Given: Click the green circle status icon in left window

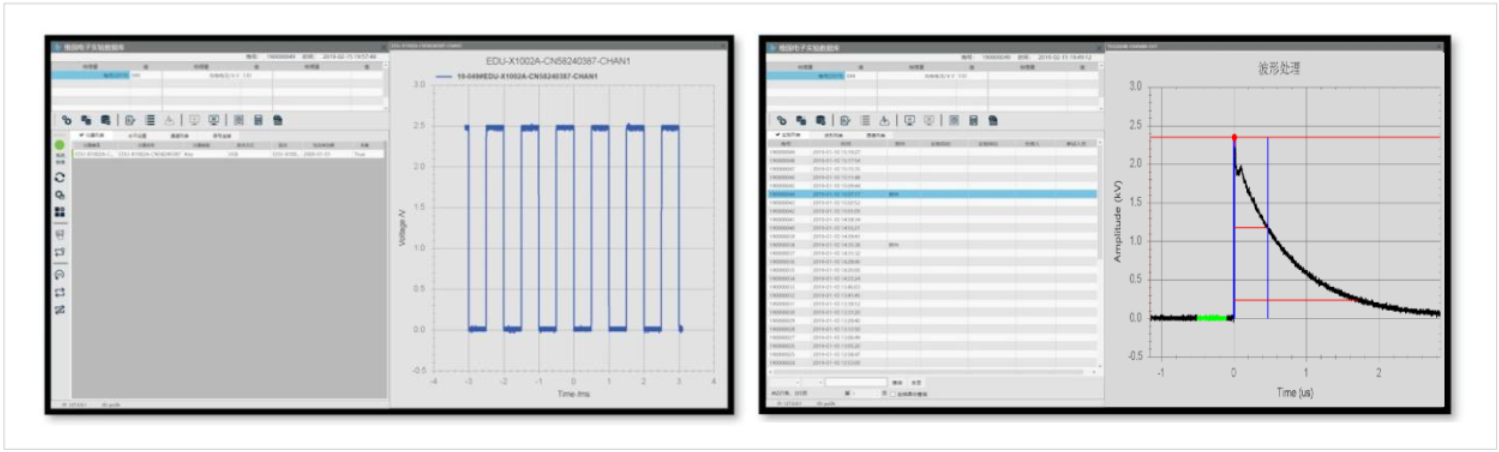Looking at the screenshot, I should (x=60, y=145).
